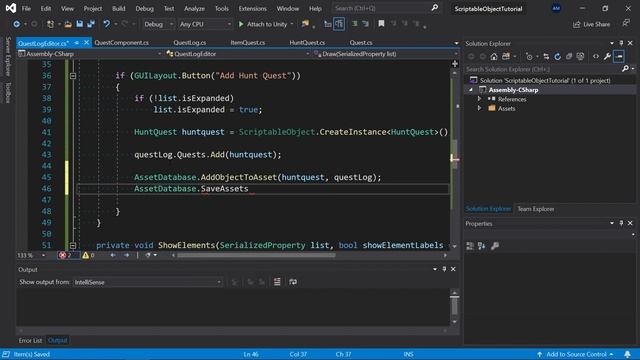Click the Categorized icon in Properties panel
The width and height of the screenshot is (640, 360).
(x=470, y=246)
